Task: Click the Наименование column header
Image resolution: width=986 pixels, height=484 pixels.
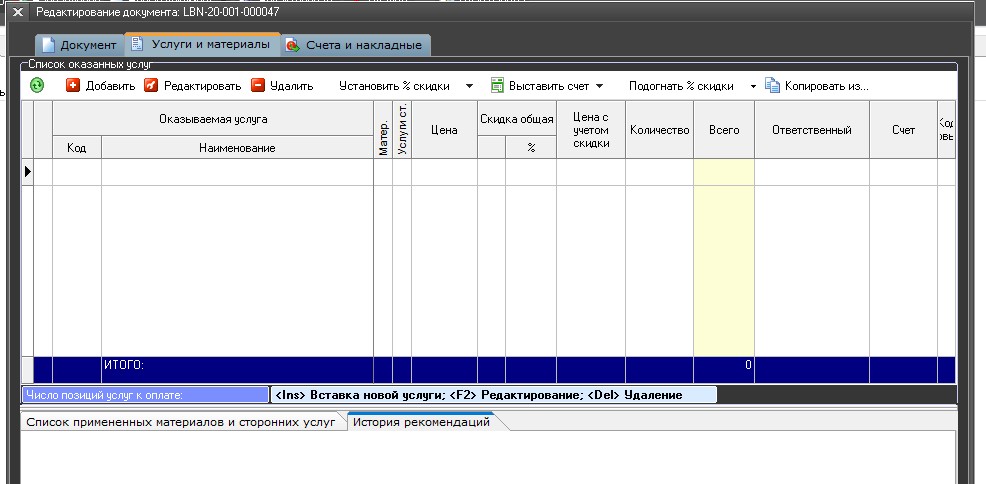Action: pyautogui.click(x=237, y=148)
